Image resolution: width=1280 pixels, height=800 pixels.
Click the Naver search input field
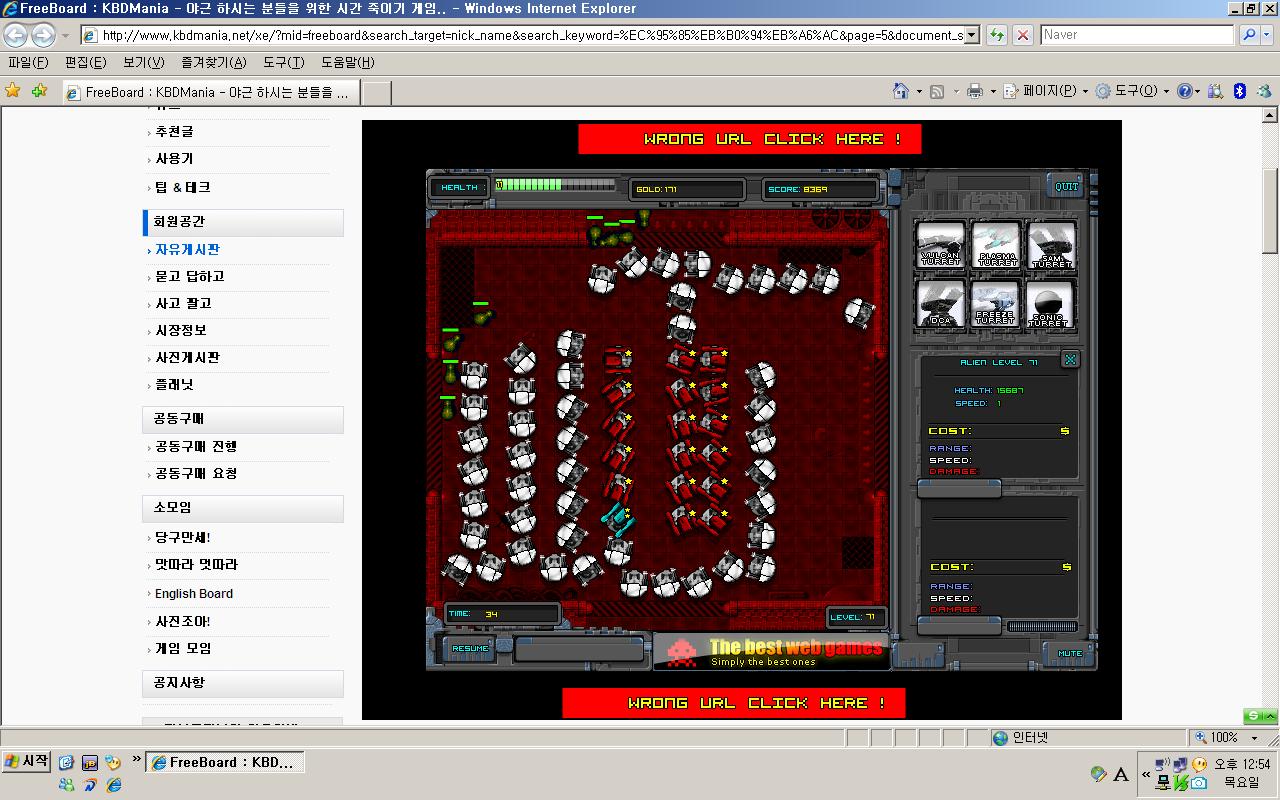coord(1137,35)
